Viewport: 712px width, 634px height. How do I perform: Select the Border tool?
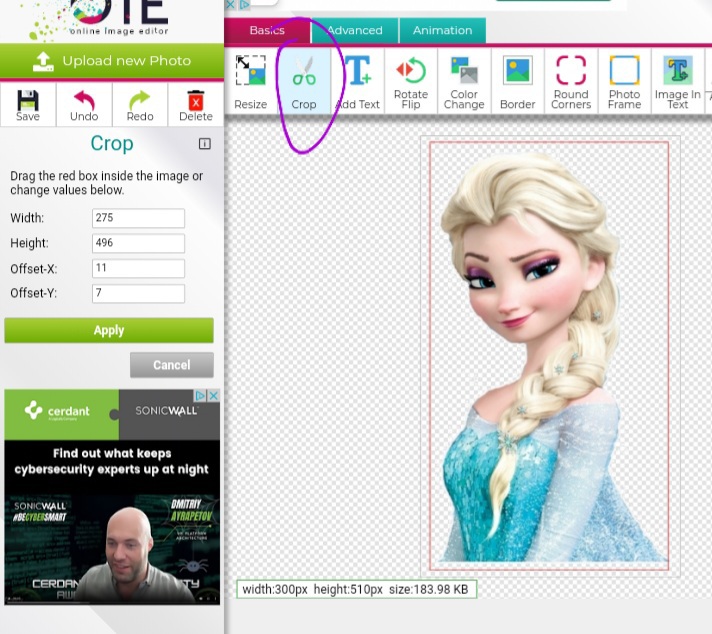pos(518,81)
